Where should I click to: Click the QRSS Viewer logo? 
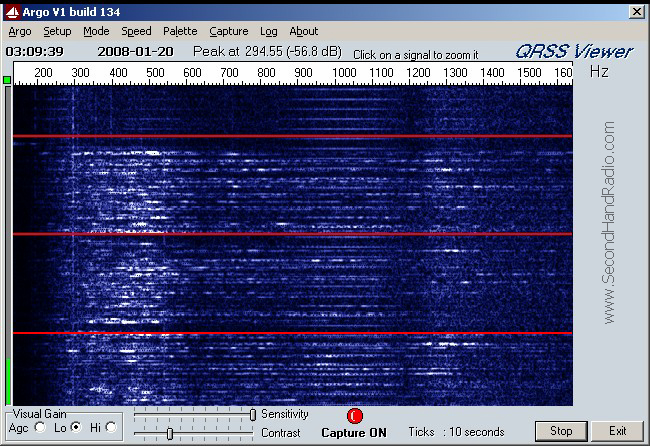[x=574, y=52]
